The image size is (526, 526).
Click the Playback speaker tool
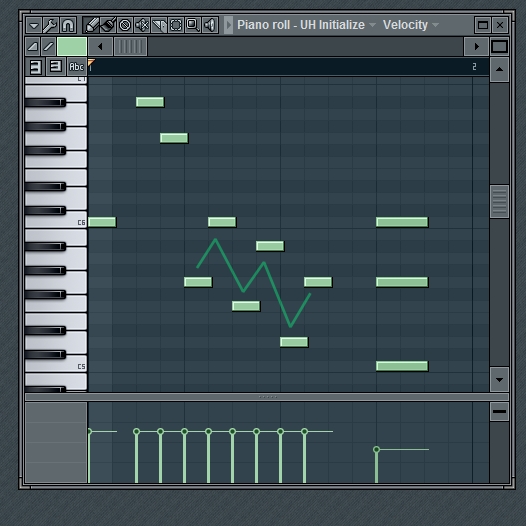(x=210, y=25)
